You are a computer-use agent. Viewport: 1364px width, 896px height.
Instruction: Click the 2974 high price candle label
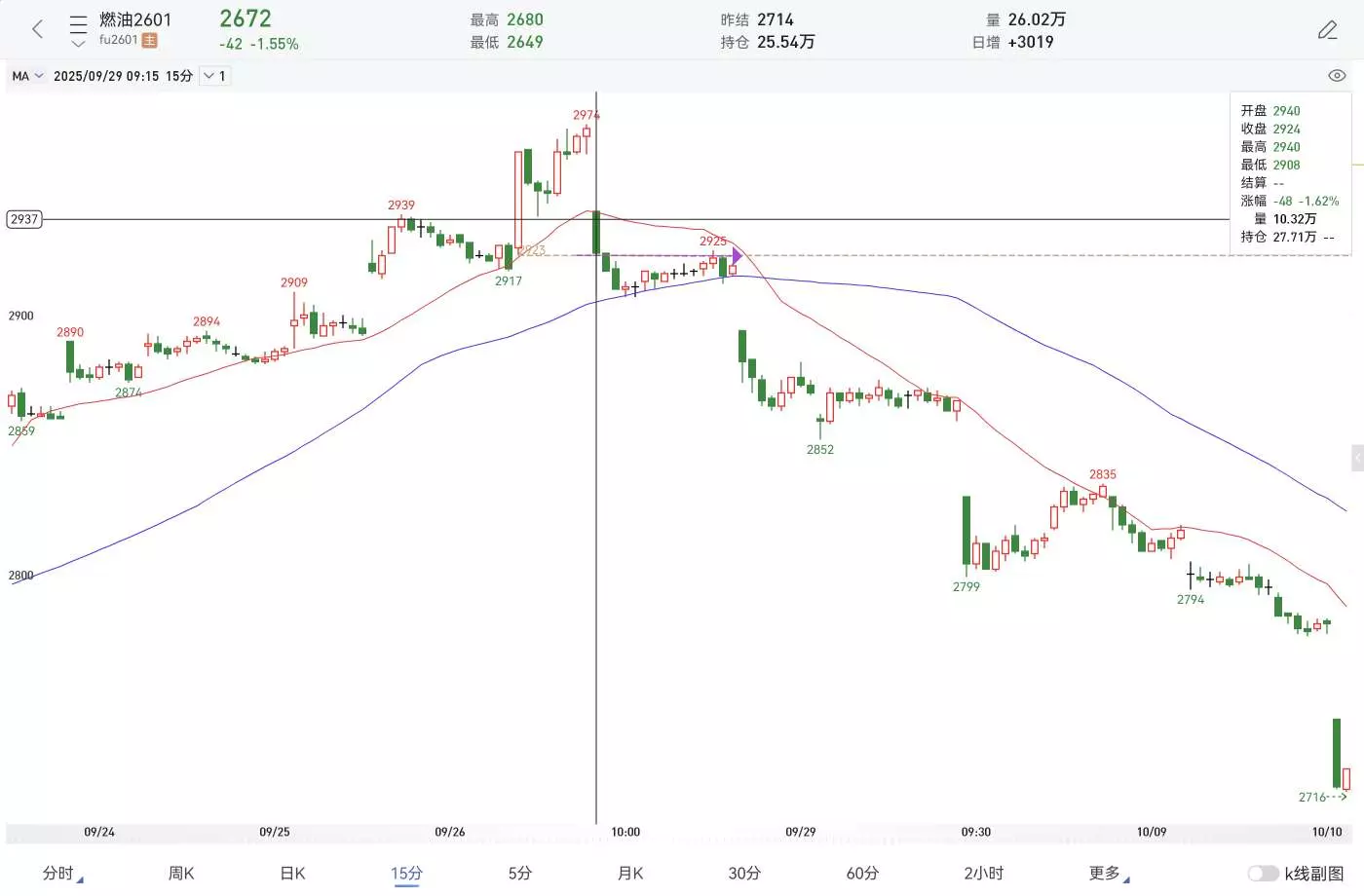pyautogui.click(x=586, y=115)
